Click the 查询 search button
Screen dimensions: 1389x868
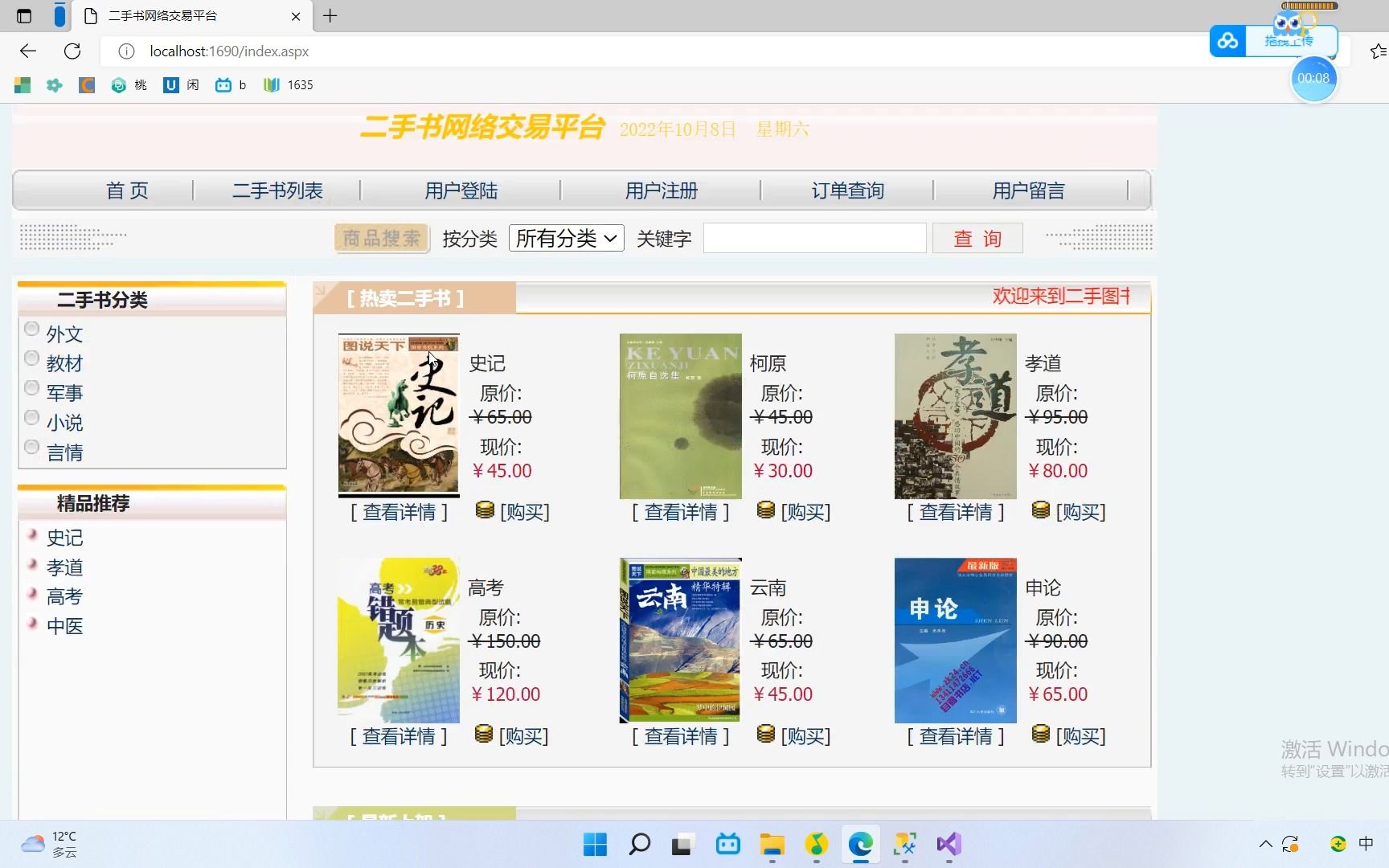[977, 239]
